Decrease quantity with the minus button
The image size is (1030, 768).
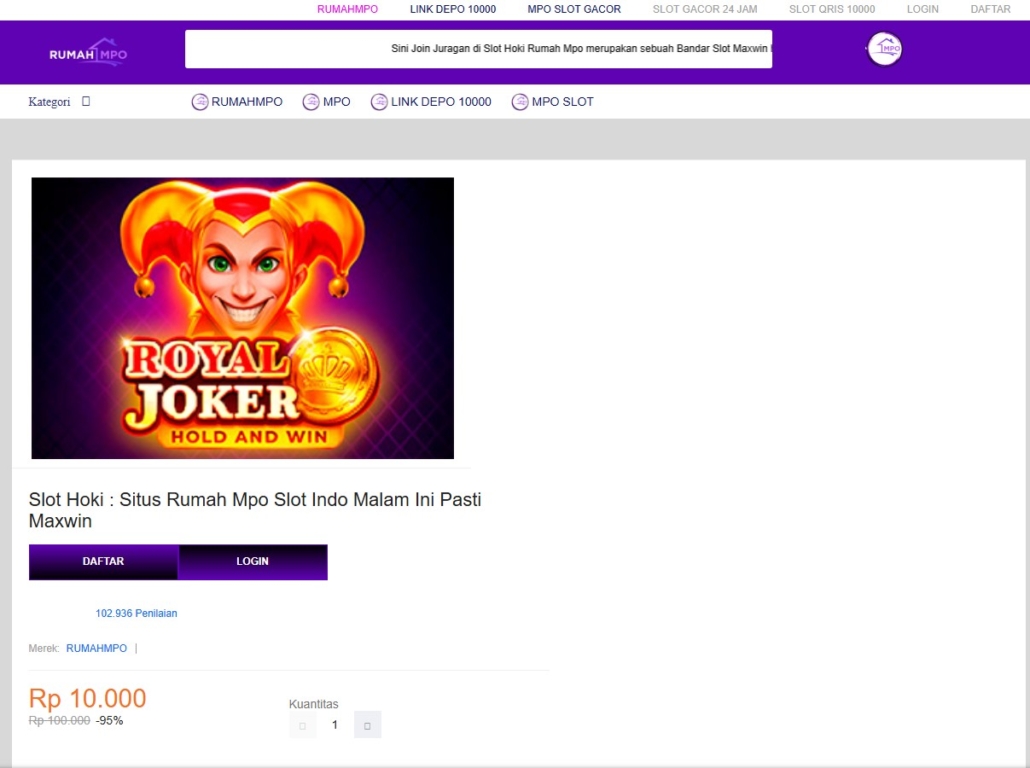pyautogui.click(x=302, y=725)
